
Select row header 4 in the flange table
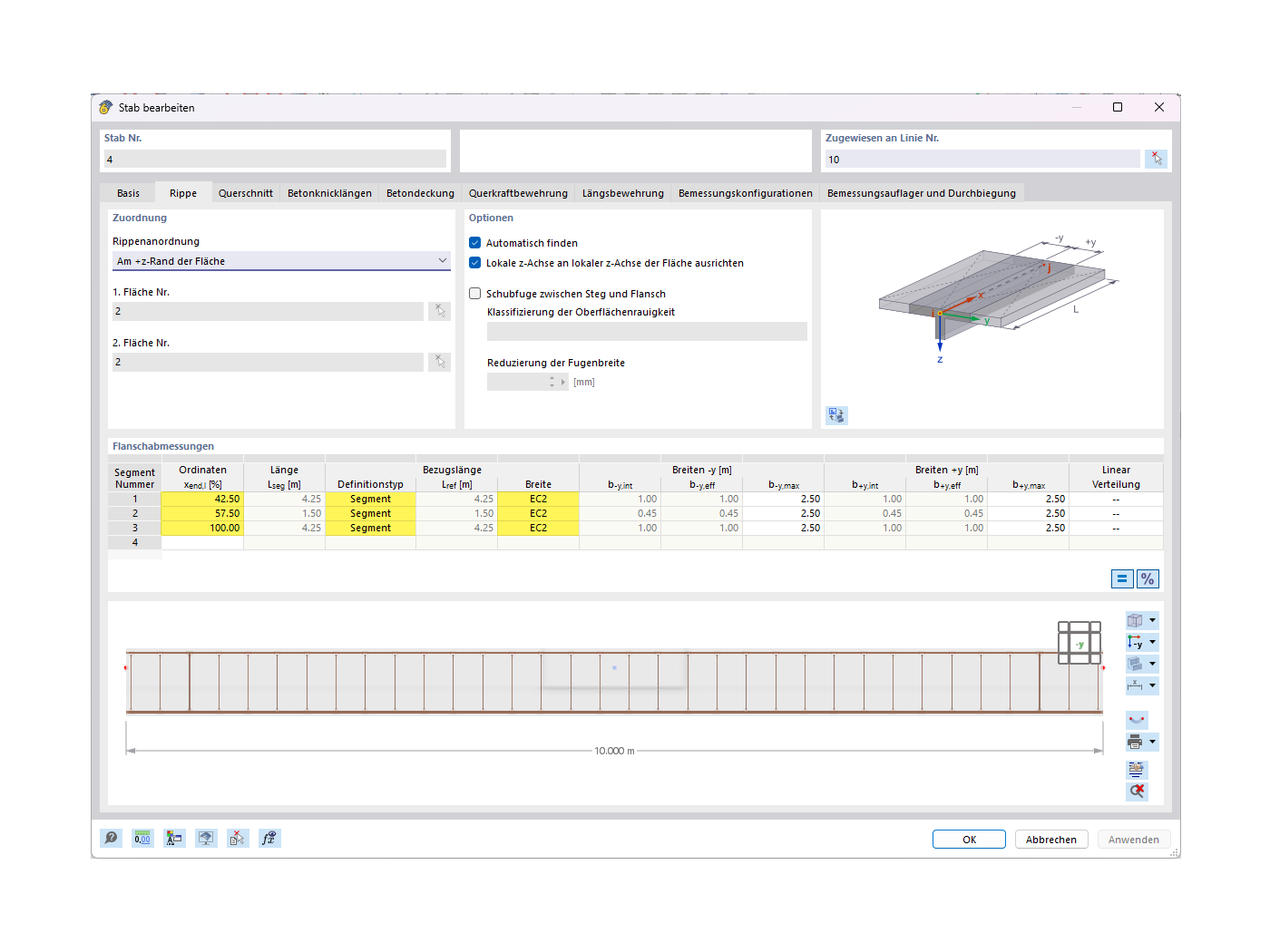pyautogui.click(x=135, y=542)
